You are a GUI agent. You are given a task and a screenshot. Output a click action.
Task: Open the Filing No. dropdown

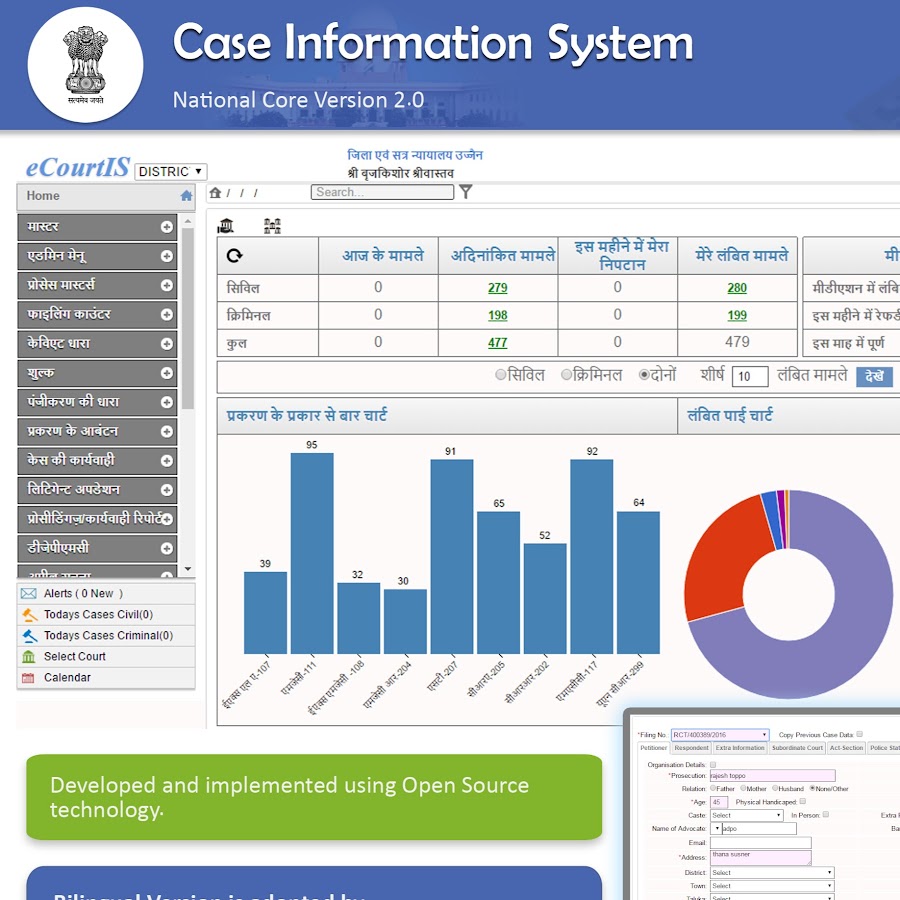click(x=720, y=735)
